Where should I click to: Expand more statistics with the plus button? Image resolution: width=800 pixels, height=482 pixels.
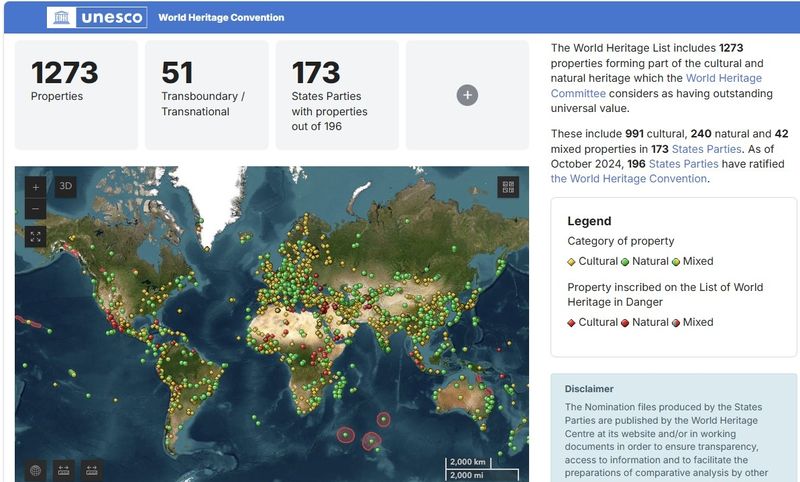(x=467, y=95)
